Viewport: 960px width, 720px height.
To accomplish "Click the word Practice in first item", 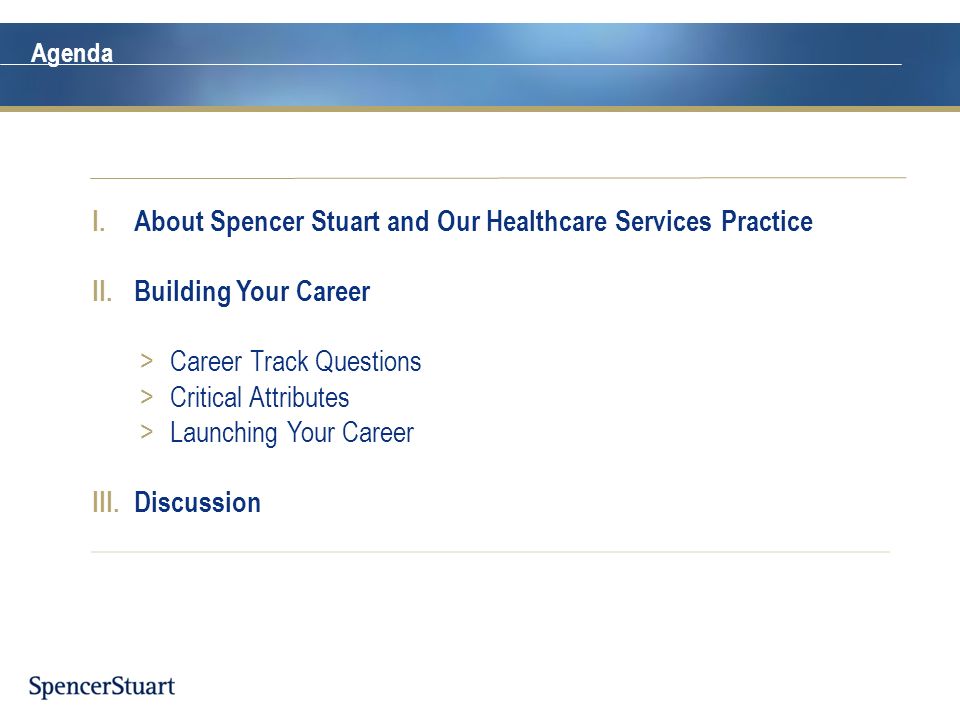I will point(767,221).
